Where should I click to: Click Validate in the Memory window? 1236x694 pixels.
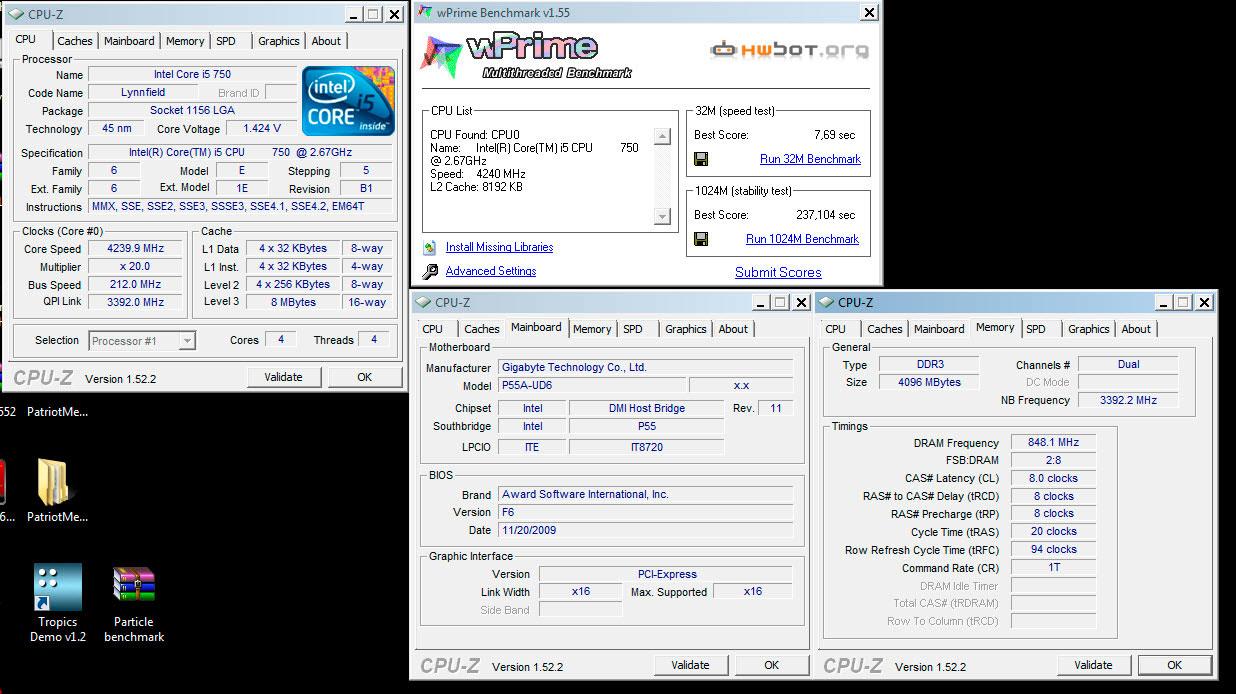point(1093,665)
